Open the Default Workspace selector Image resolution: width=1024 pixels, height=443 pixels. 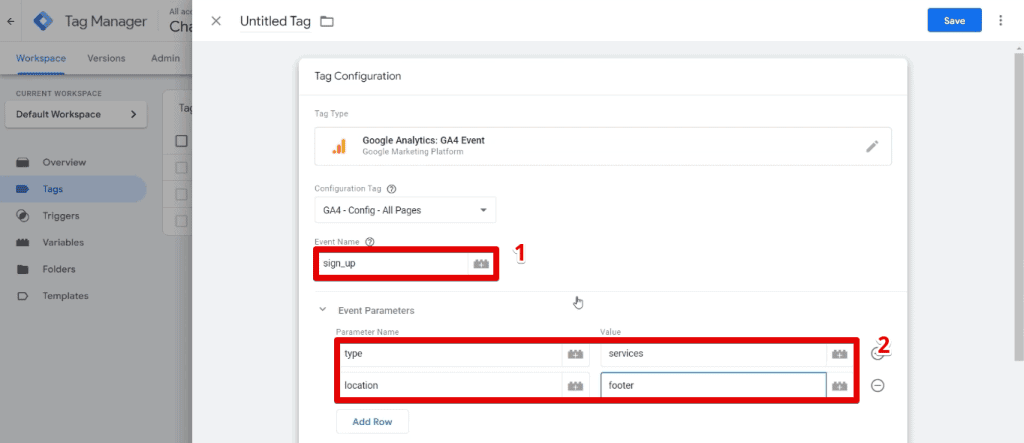76,114
